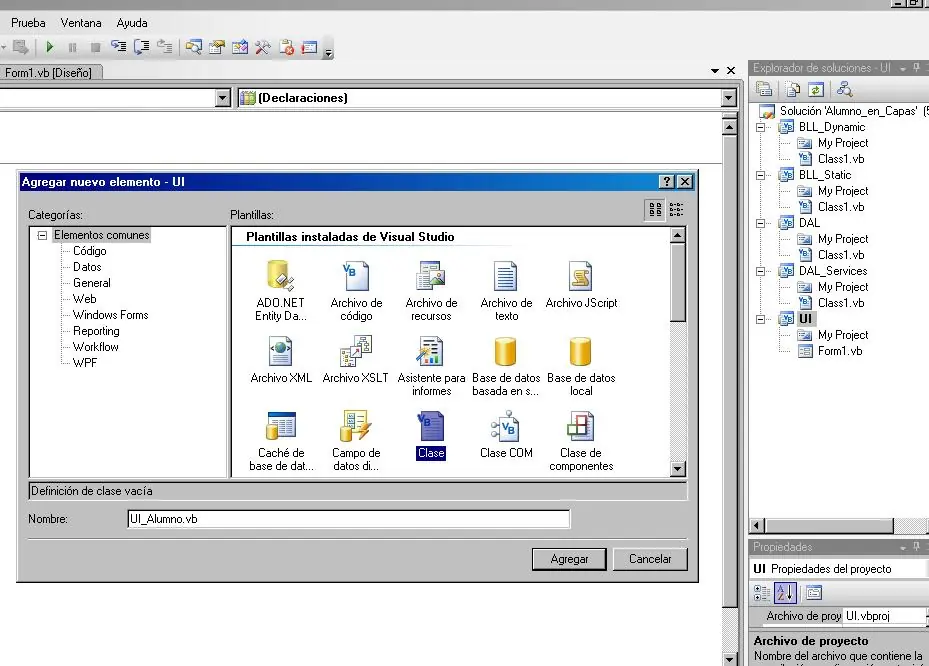
Task: Open the class name dropdown left of Declaraciones
Action: 223,98
